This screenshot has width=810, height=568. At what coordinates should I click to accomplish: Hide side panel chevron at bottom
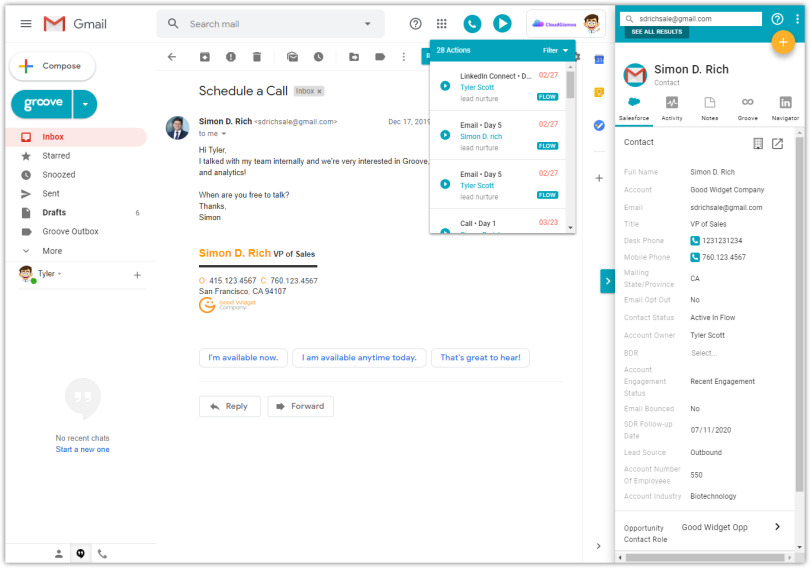[x=598, y=546]
